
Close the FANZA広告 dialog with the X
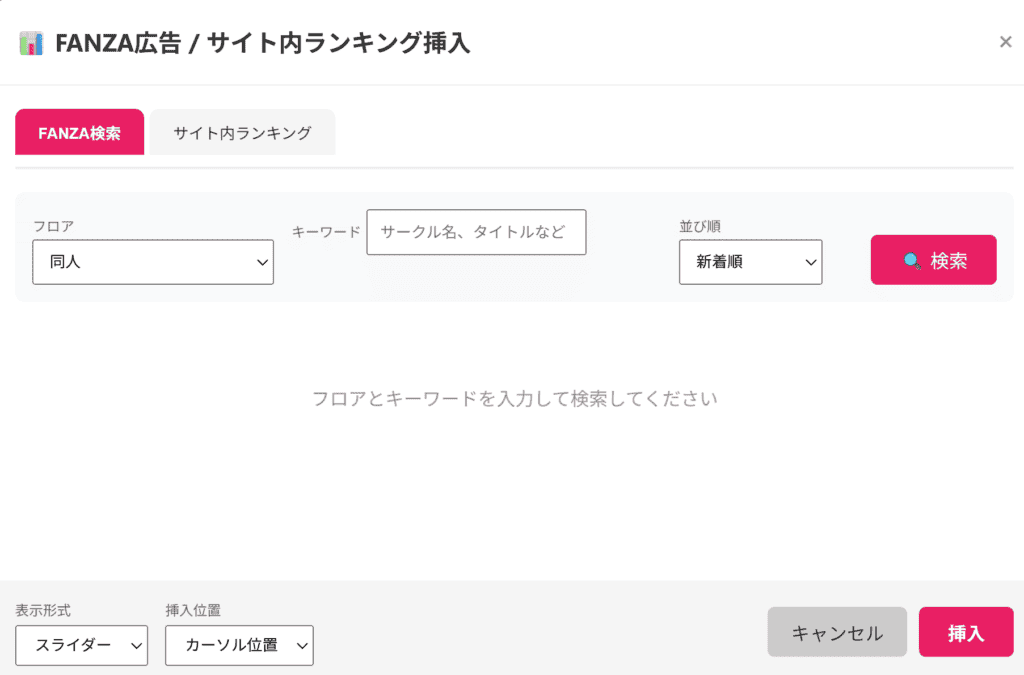tap(1005, 42)
